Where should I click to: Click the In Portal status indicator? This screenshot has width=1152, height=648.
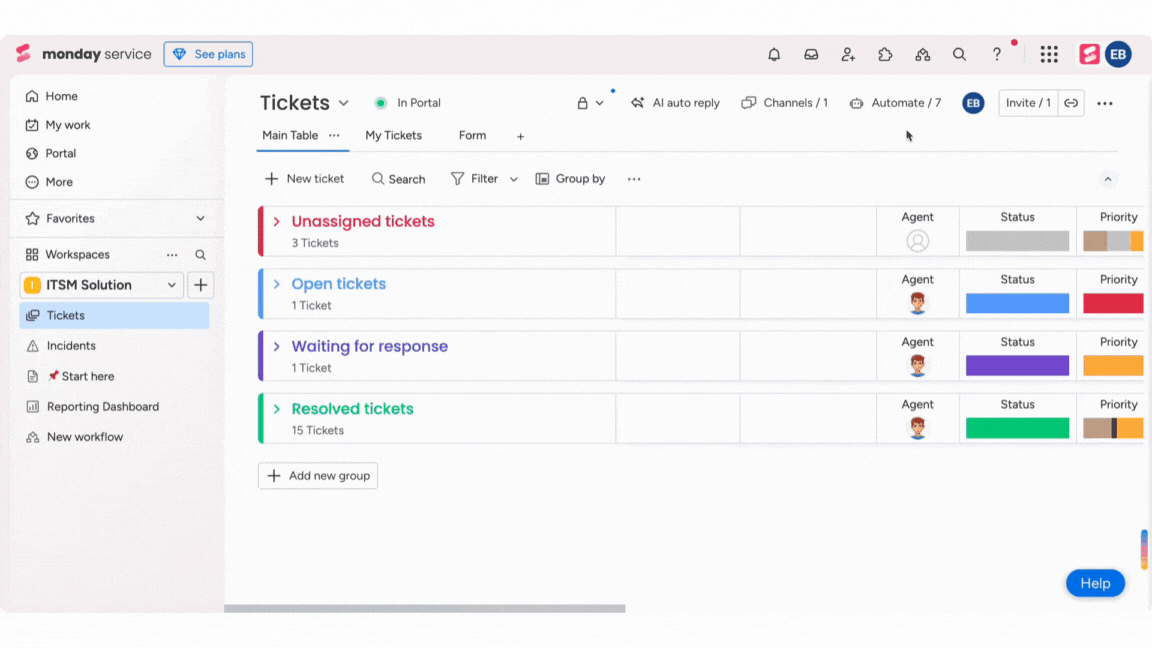[407, 103]
